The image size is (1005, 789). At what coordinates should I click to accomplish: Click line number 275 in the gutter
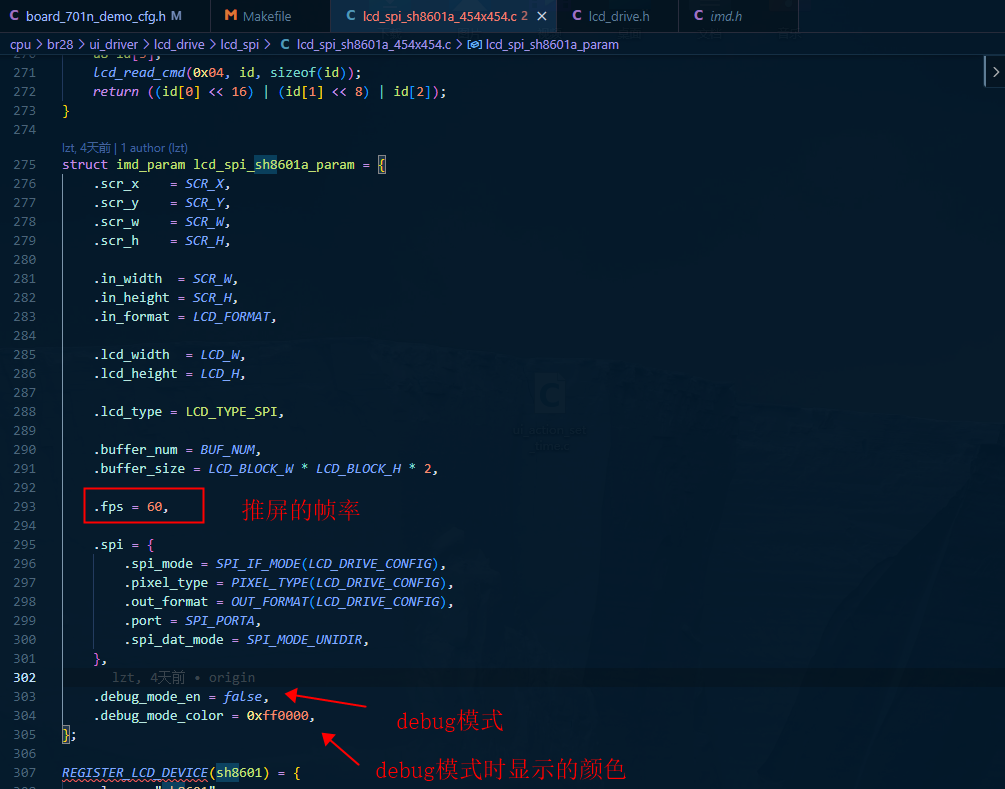24,165
